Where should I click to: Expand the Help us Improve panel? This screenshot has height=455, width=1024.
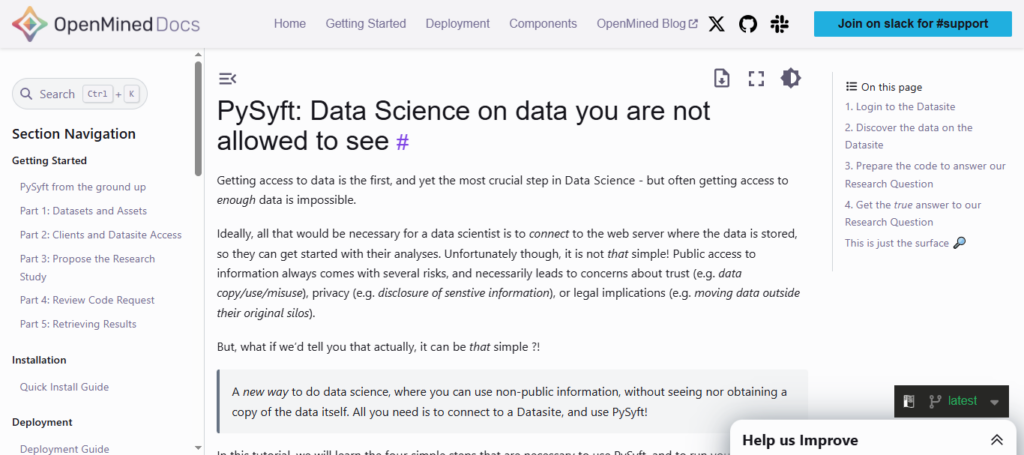[996, 440]
